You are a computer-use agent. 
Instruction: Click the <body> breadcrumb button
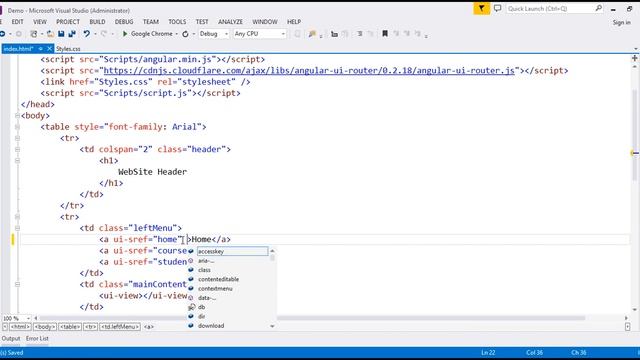(44, 327)
